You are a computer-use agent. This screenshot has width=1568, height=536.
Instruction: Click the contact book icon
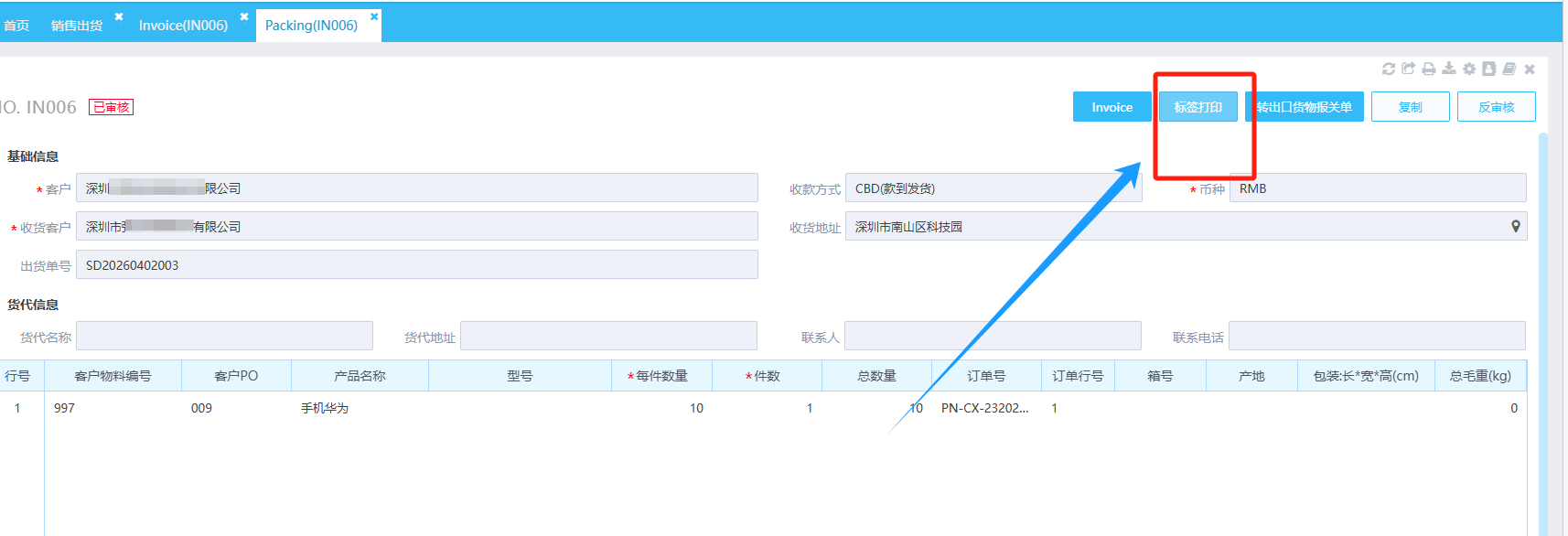(x=1489, y=69)
